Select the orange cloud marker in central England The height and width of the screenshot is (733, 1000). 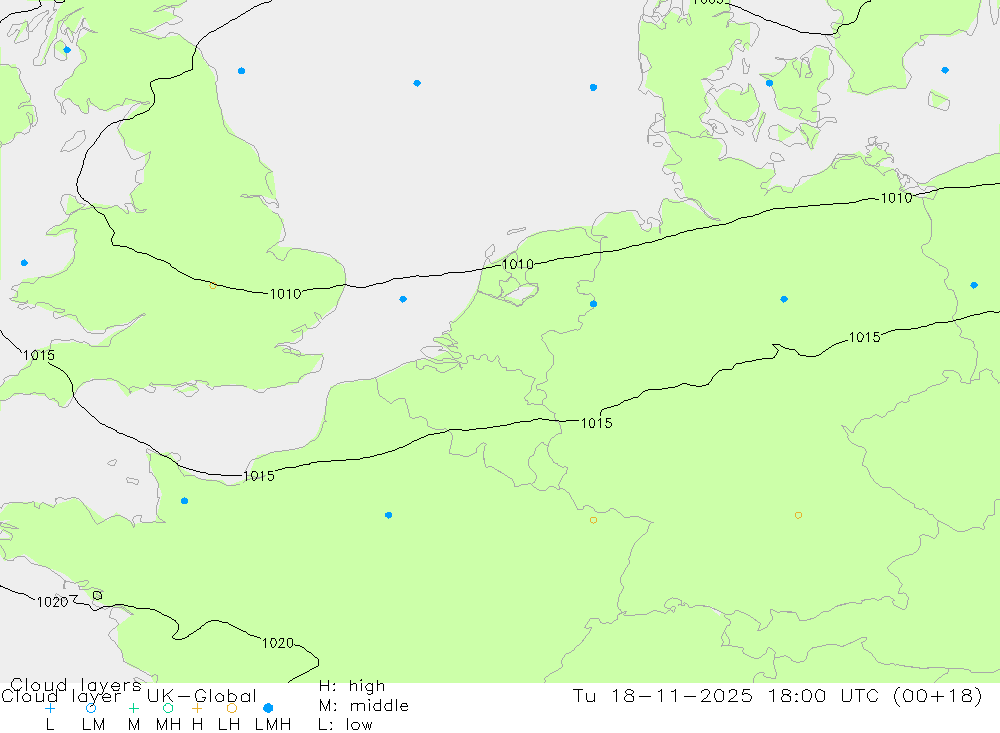pos(213,286)
